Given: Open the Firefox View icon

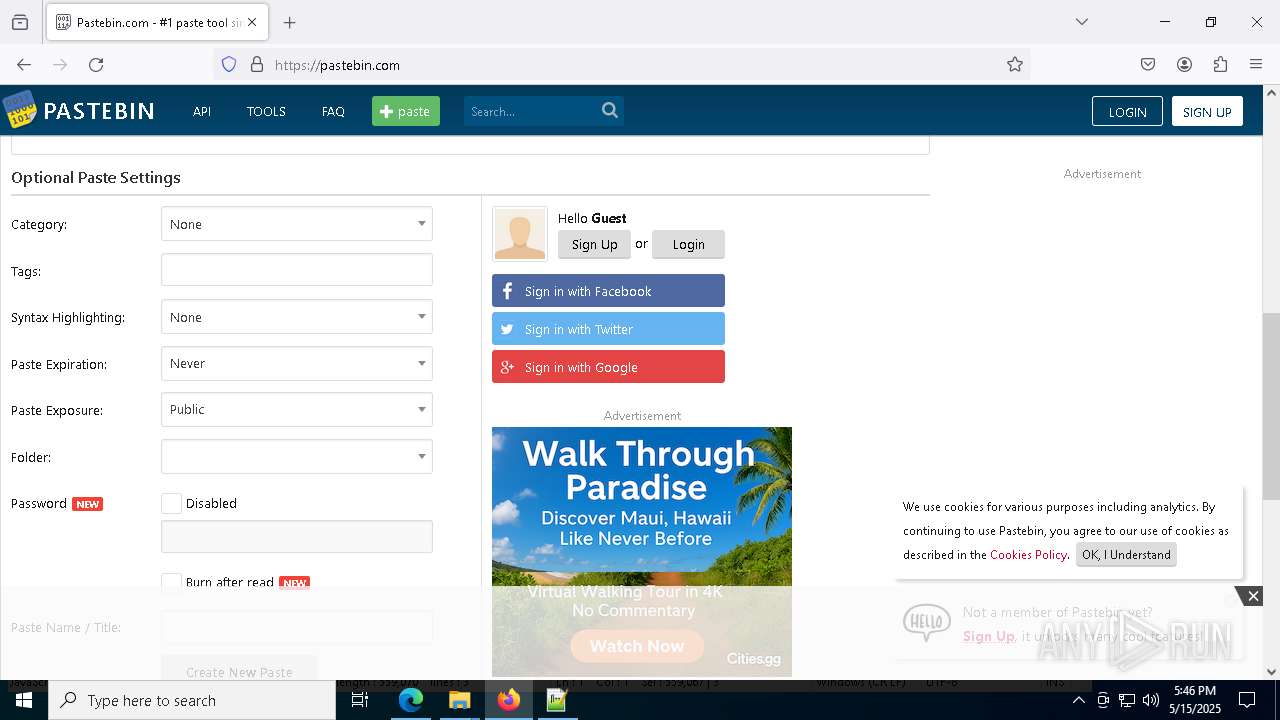Looking at the screenshot, I should tap(20, 22).
